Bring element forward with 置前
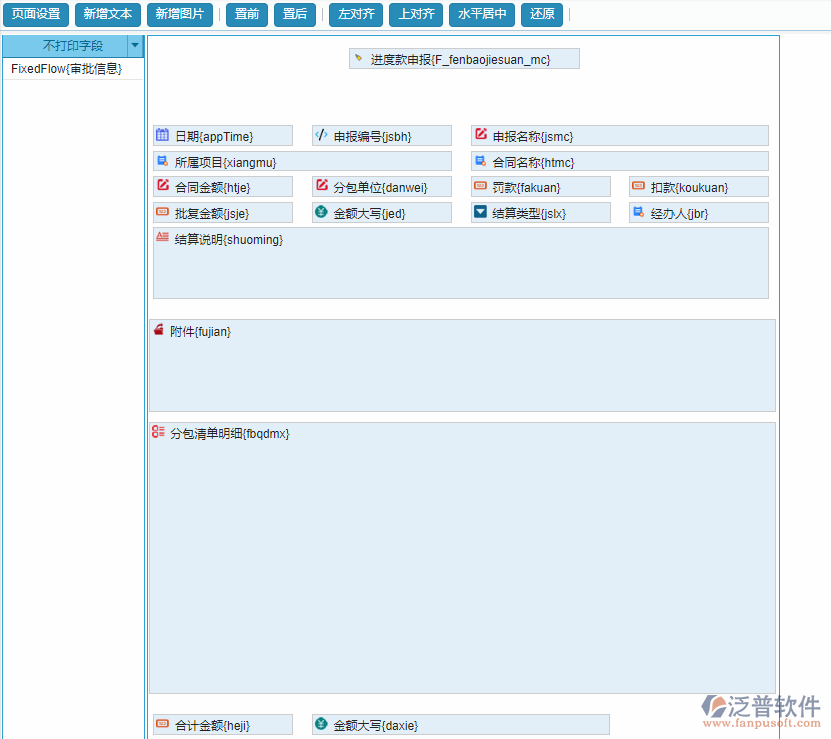Screen dimensions: 831x739 [x=246, y=14]
